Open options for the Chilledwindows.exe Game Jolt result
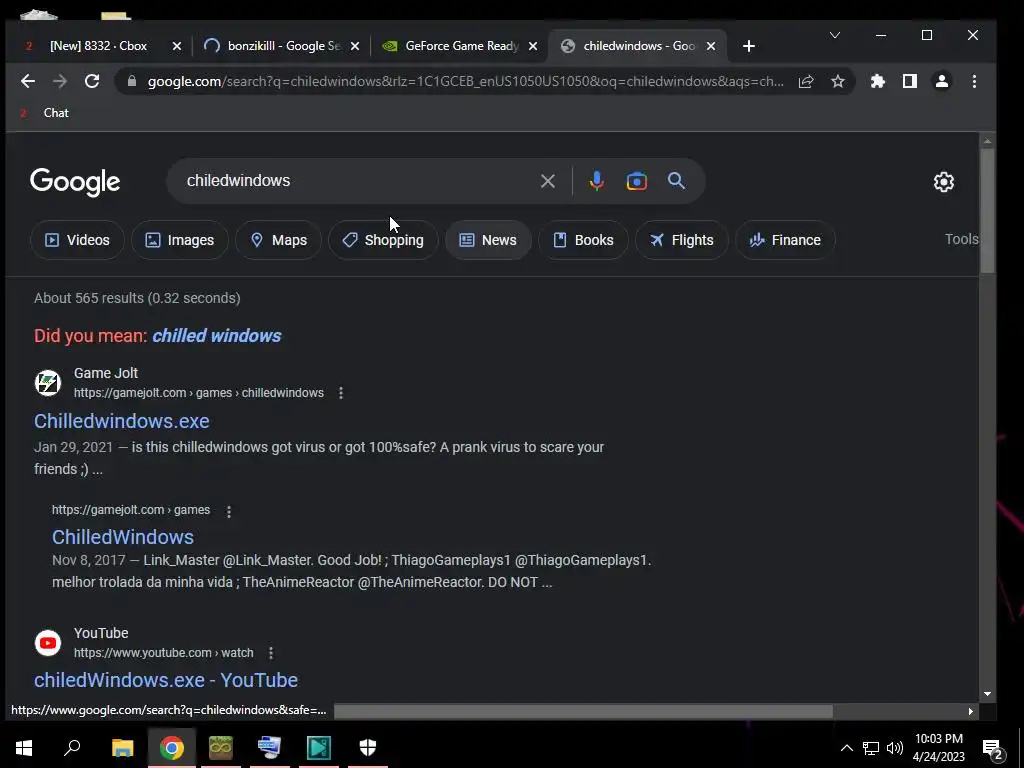The image size is (1024, 768). [x=341, y=392]
